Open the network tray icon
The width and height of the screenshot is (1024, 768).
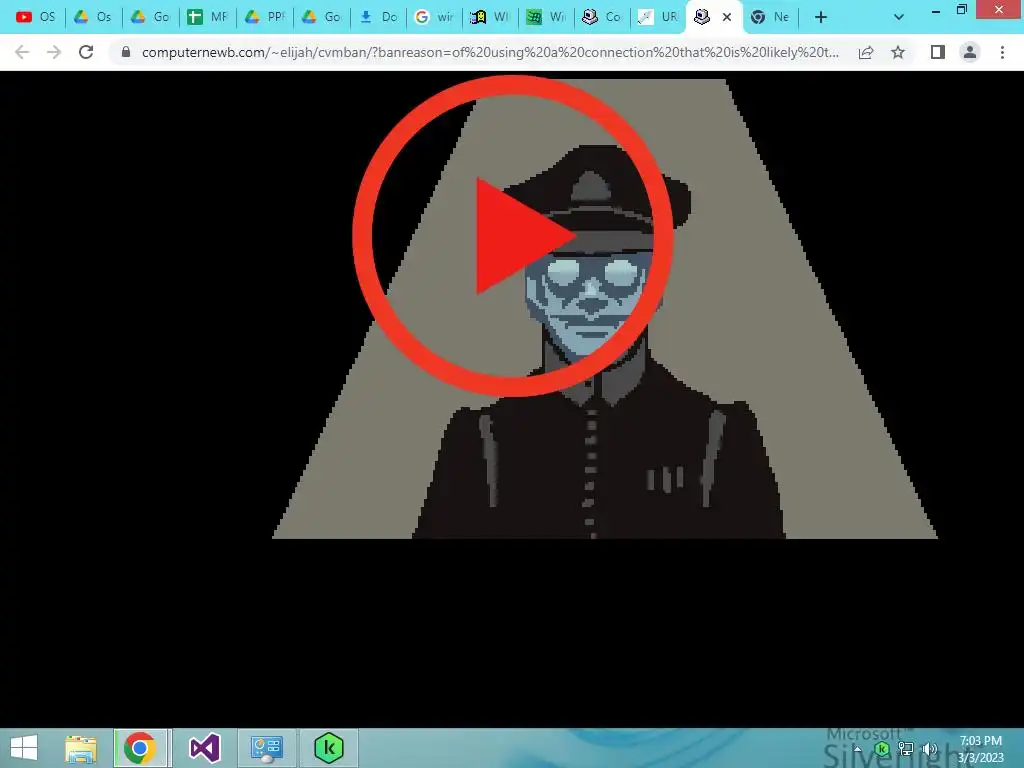click(906, 749)
